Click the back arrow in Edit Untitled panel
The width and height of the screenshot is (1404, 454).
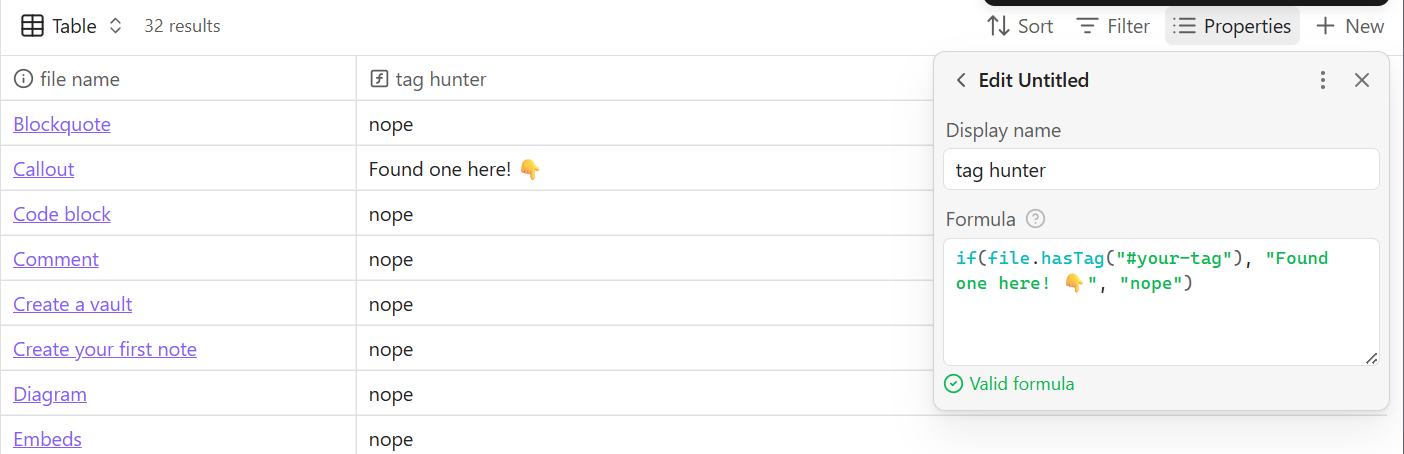pyautogui.click(x=961, y=80)
